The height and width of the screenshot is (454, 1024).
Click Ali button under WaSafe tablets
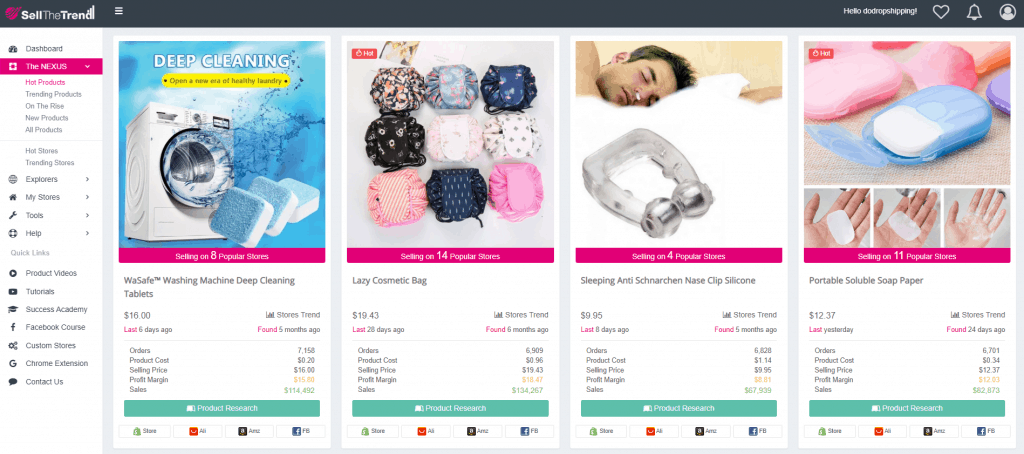point(199,431)
